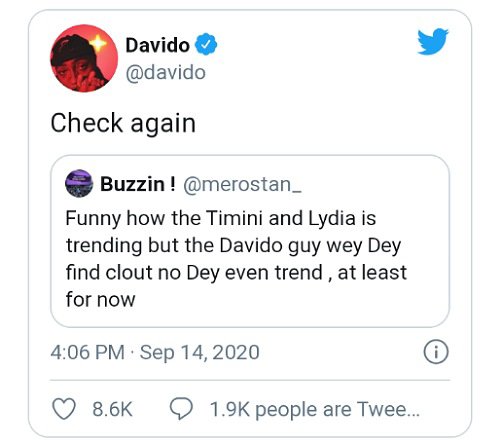The height and width of the screenshot is (444, 500).
Task: Open the 4:06 PM timestamp
Action: click(87, 352)
